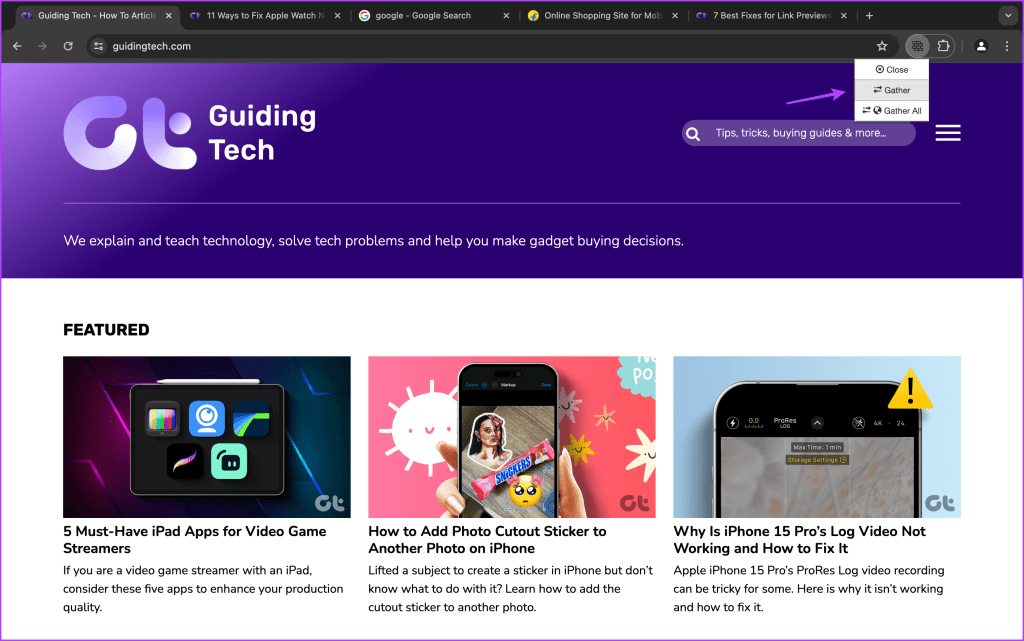Image resolution: width=1024 pixels, height=641 pixels.
Task: Open iPhone 15 Pro Log Video article thumbnail
Action: [x=817, y=437]
